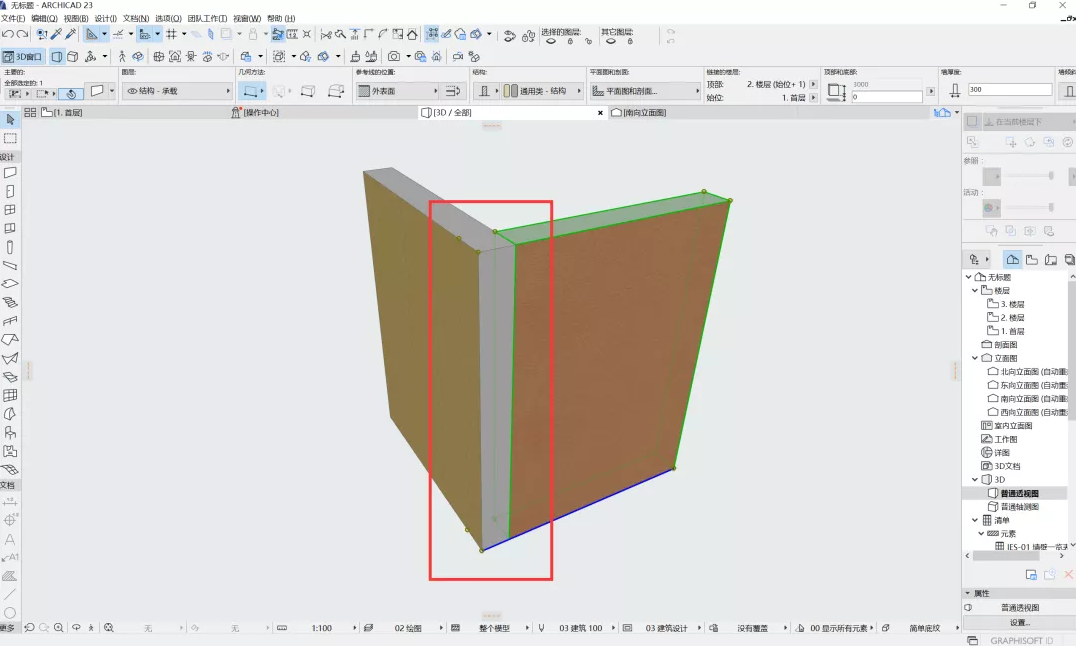Toggle the eye icon under 选择的图层
Image resolution: width=1076 pixels, height=646 pixels.
click(x=551, y=41)
